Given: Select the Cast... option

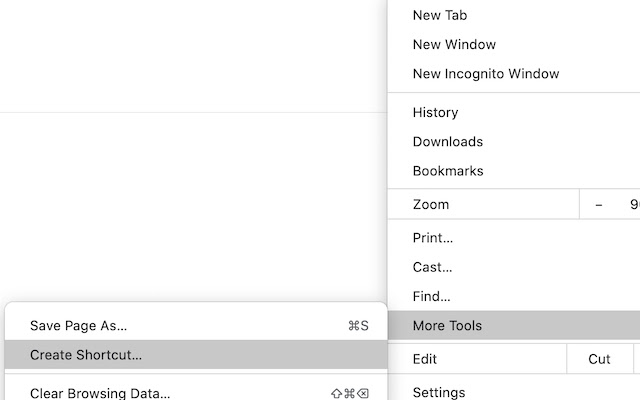Looking at the screenshot, I should click(432, 267).
